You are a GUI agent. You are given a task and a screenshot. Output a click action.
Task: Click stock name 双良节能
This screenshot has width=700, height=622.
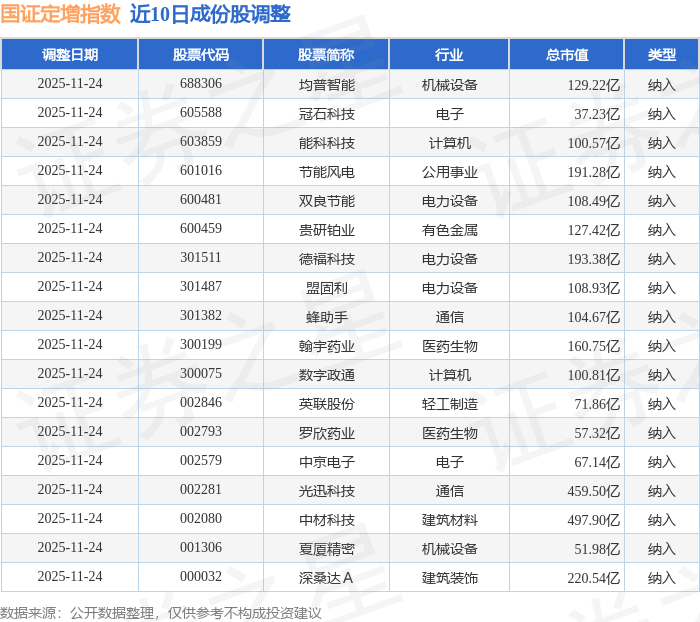point(327,201)
